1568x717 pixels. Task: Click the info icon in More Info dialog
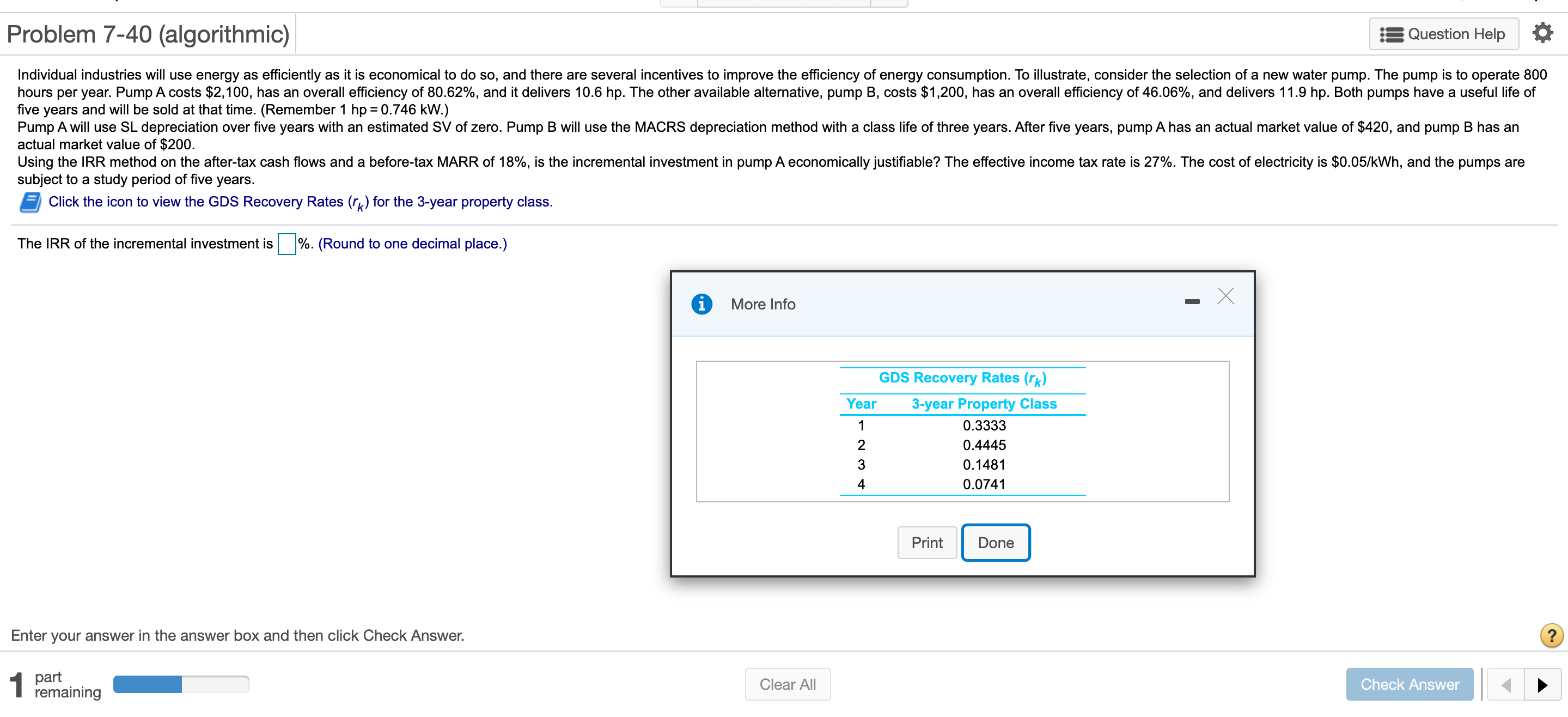click(x=703, y=303)
